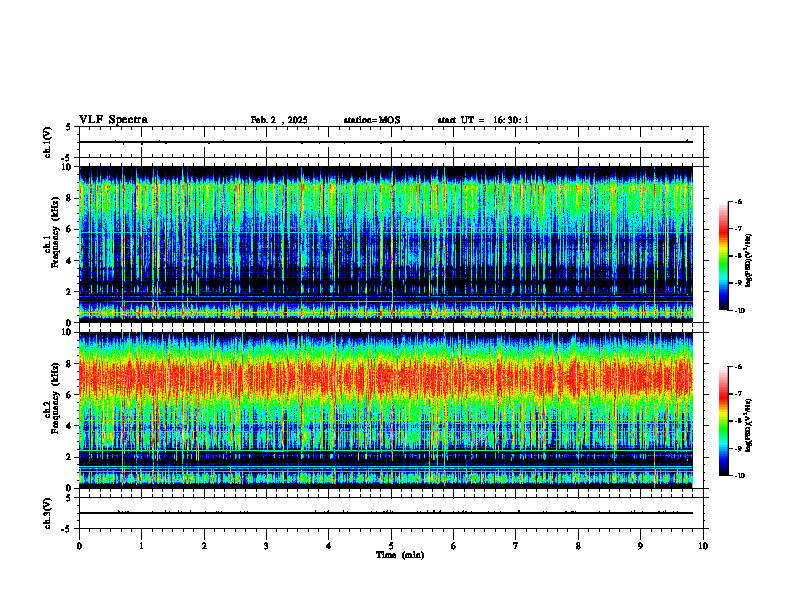Click time axis tick label '6'
Screen dimensions: 792x612
tap(454, 546)
